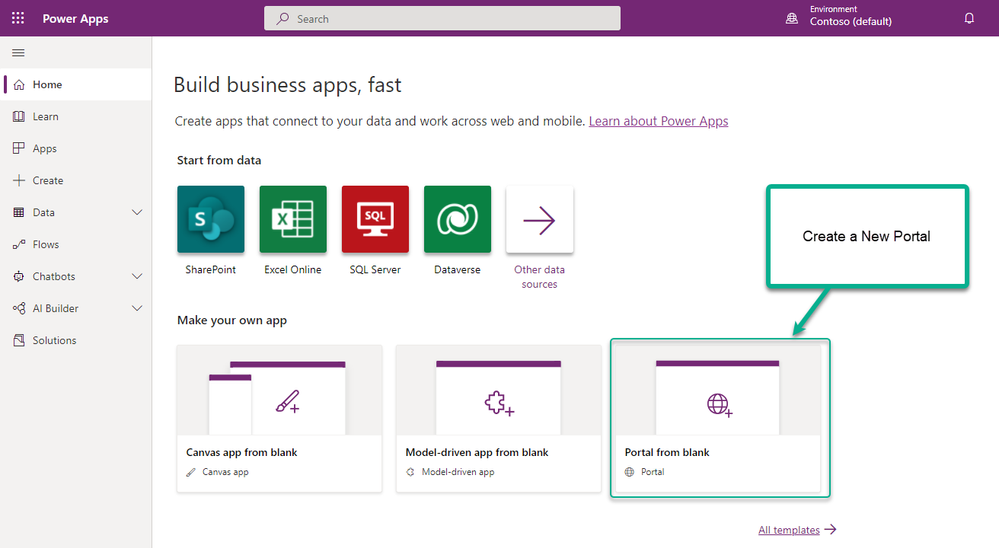Open Other data sources arrow tile

point(540,219)
